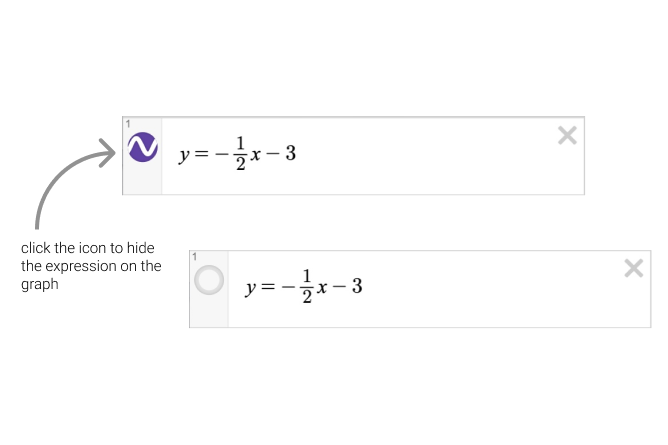Click row number 1 of the top expression
Image resolution: width=668 pixels, height=445 pixels.
tap(127, 124)
